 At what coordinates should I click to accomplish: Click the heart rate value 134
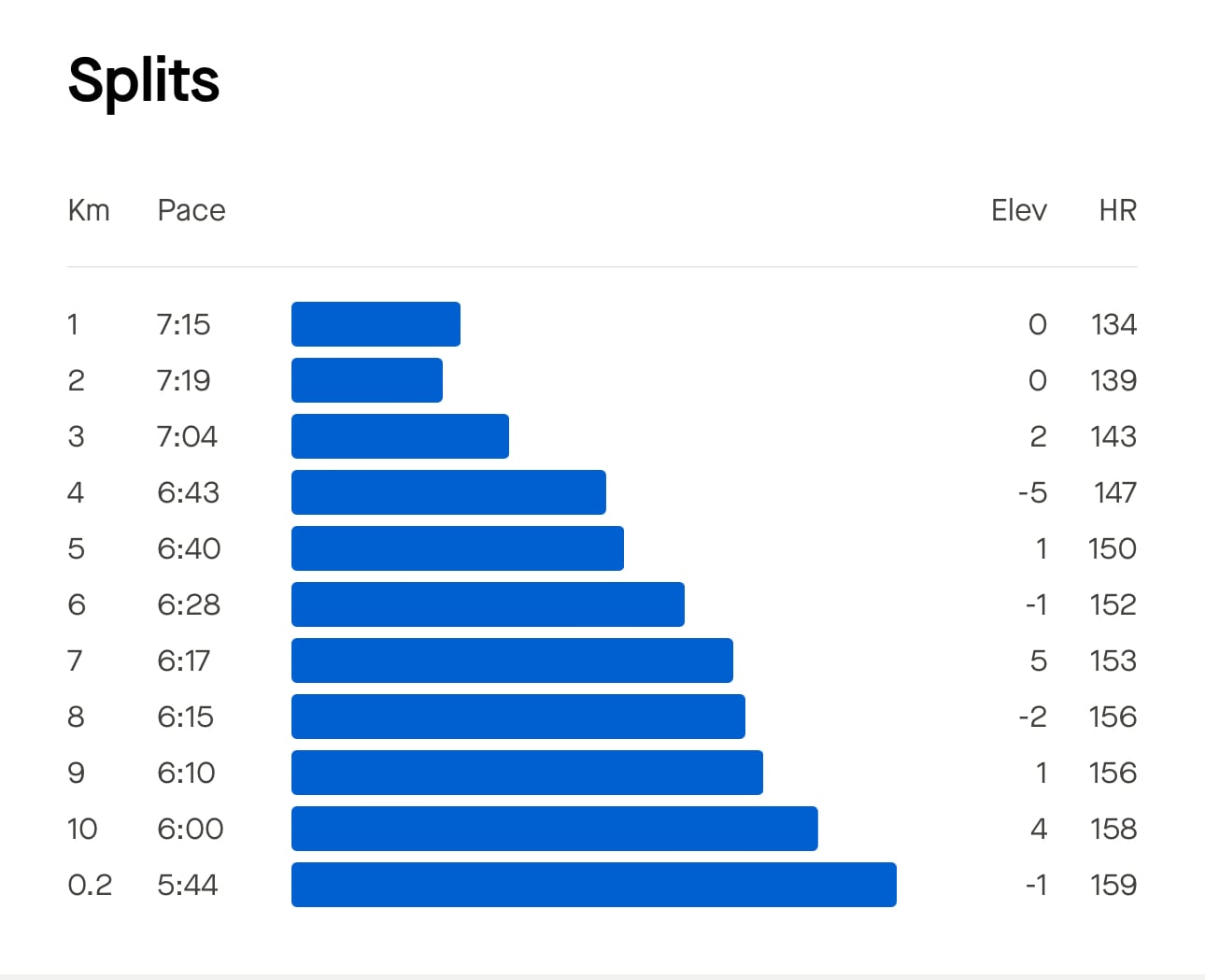(x=1113, y=324)
